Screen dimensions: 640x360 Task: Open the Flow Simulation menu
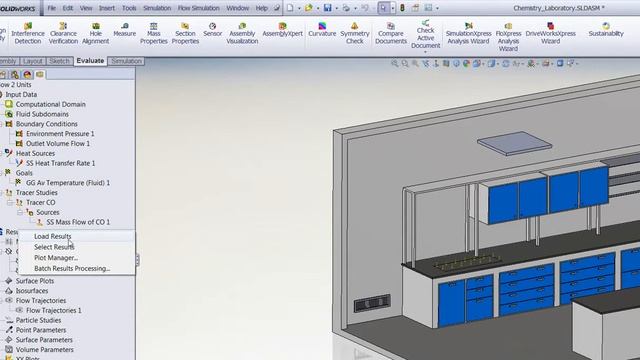pyautogui.click(x=198, y=8)
